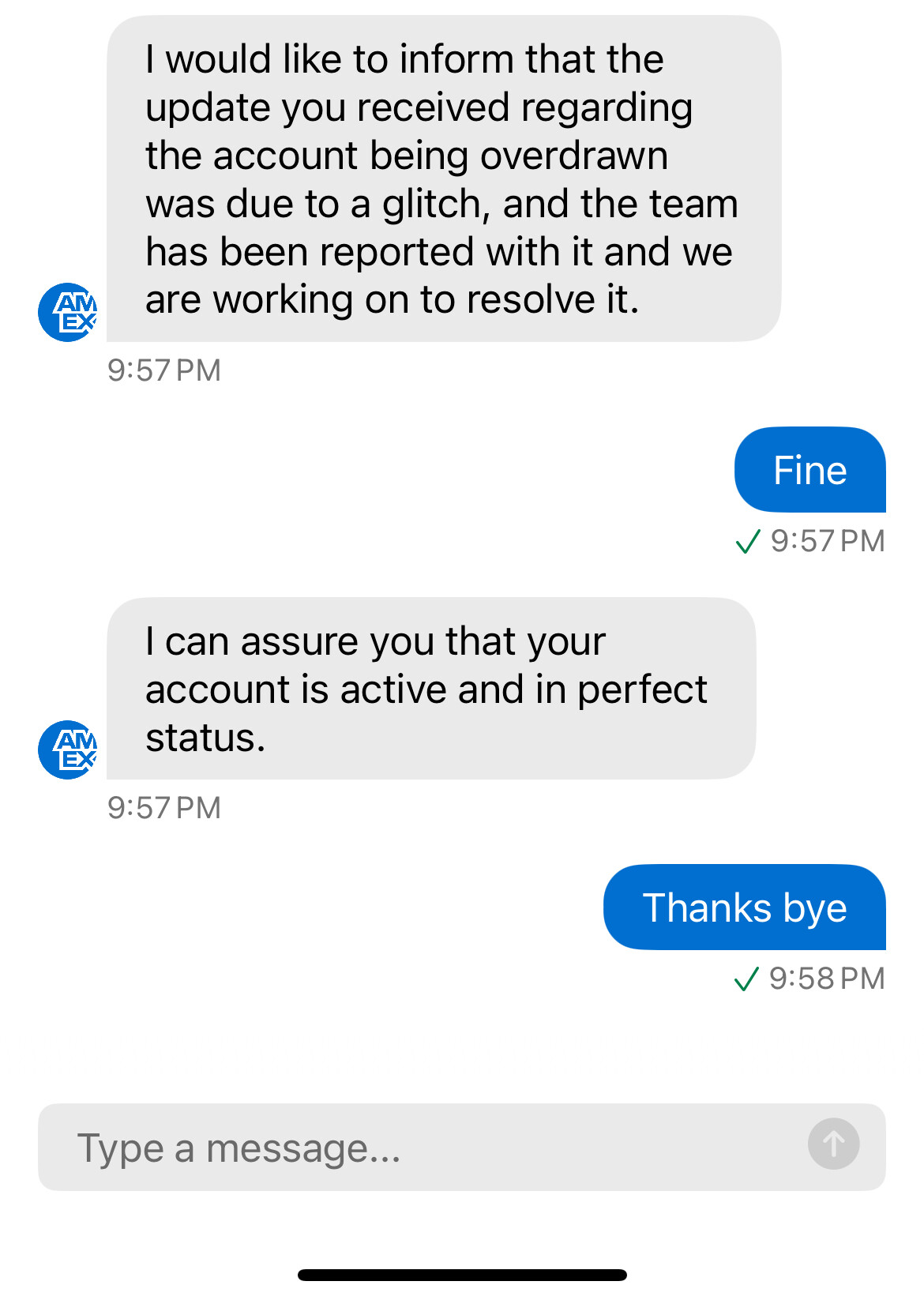Tap the Amex avatar beside the glitch message
The image size is (924, 1300).
(68, 312)
